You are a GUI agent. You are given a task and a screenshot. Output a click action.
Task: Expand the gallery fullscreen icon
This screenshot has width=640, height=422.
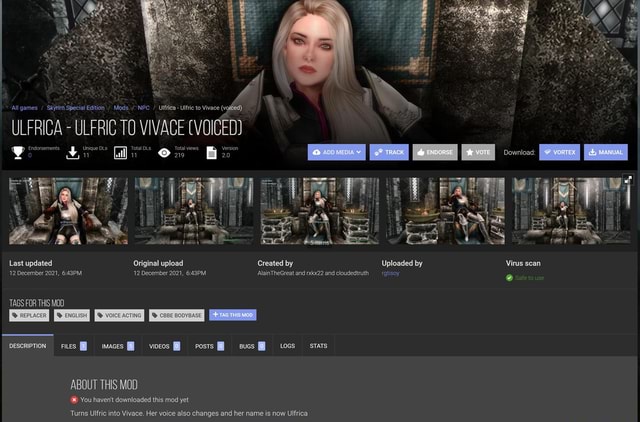point(628,179)
